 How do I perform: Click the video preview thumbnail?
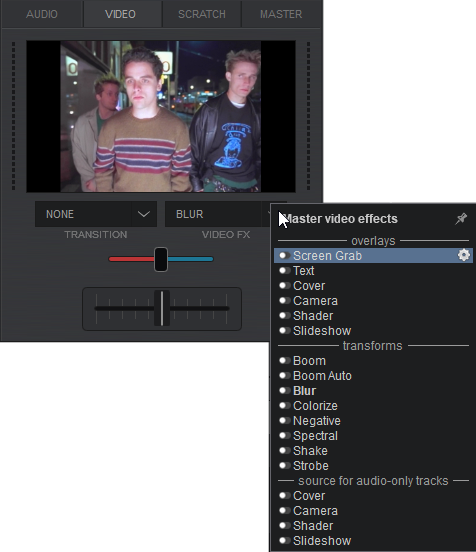pos(161,116)
